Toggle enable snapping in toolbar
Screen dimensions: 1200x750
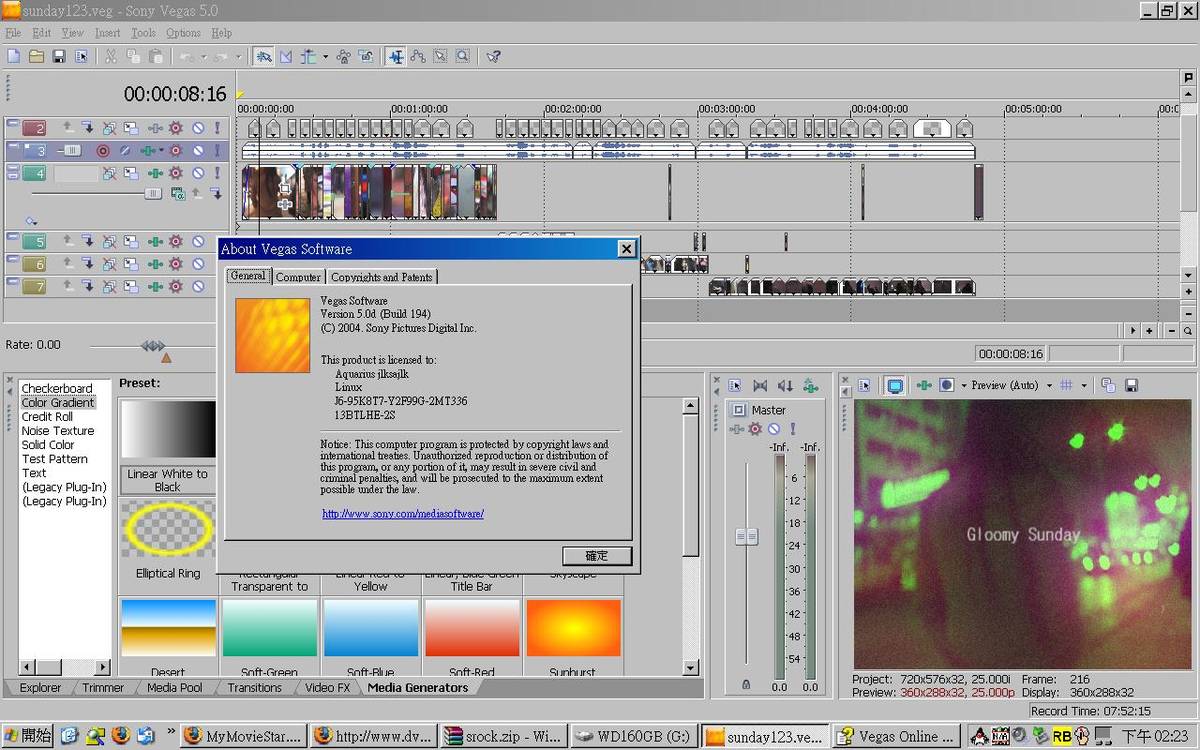pos(264,57)
